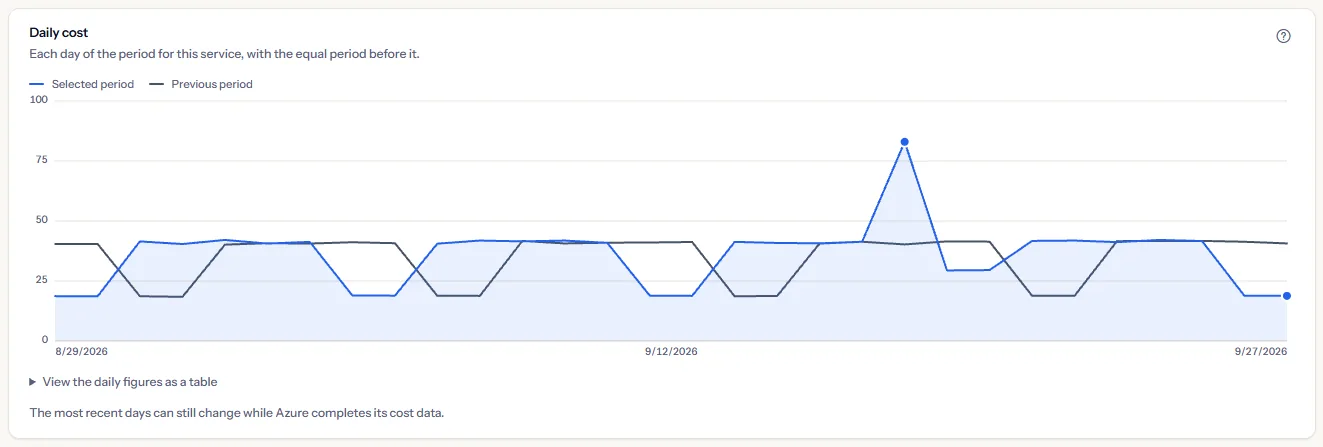
Task: Click the 100 y-axis label
Action: [39, 100]
